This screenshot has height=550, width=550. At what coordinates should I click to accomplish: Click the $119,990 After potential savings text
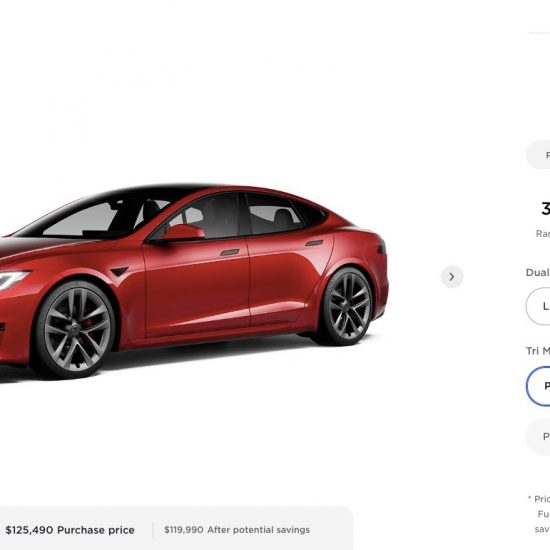click(237, 530)
